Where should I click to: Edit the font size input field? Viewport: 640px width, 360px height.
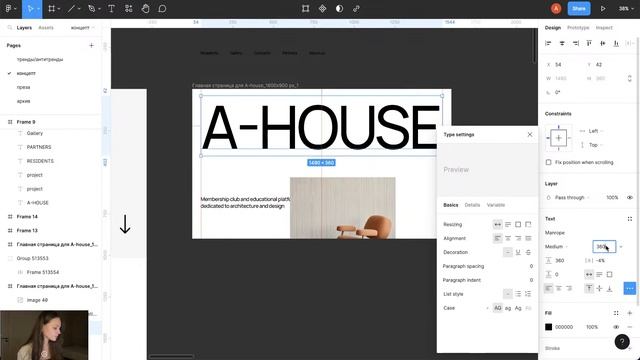[604, 247]
